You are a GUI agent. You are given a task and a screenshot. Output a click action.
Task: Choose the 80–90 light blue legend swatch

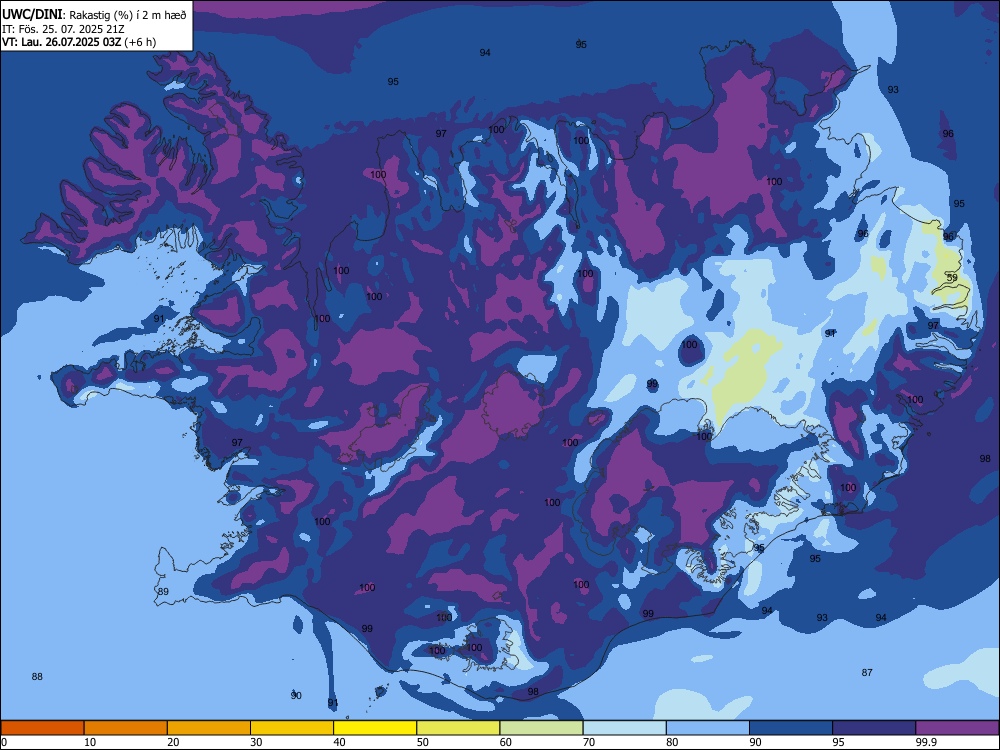pos(708,728)
